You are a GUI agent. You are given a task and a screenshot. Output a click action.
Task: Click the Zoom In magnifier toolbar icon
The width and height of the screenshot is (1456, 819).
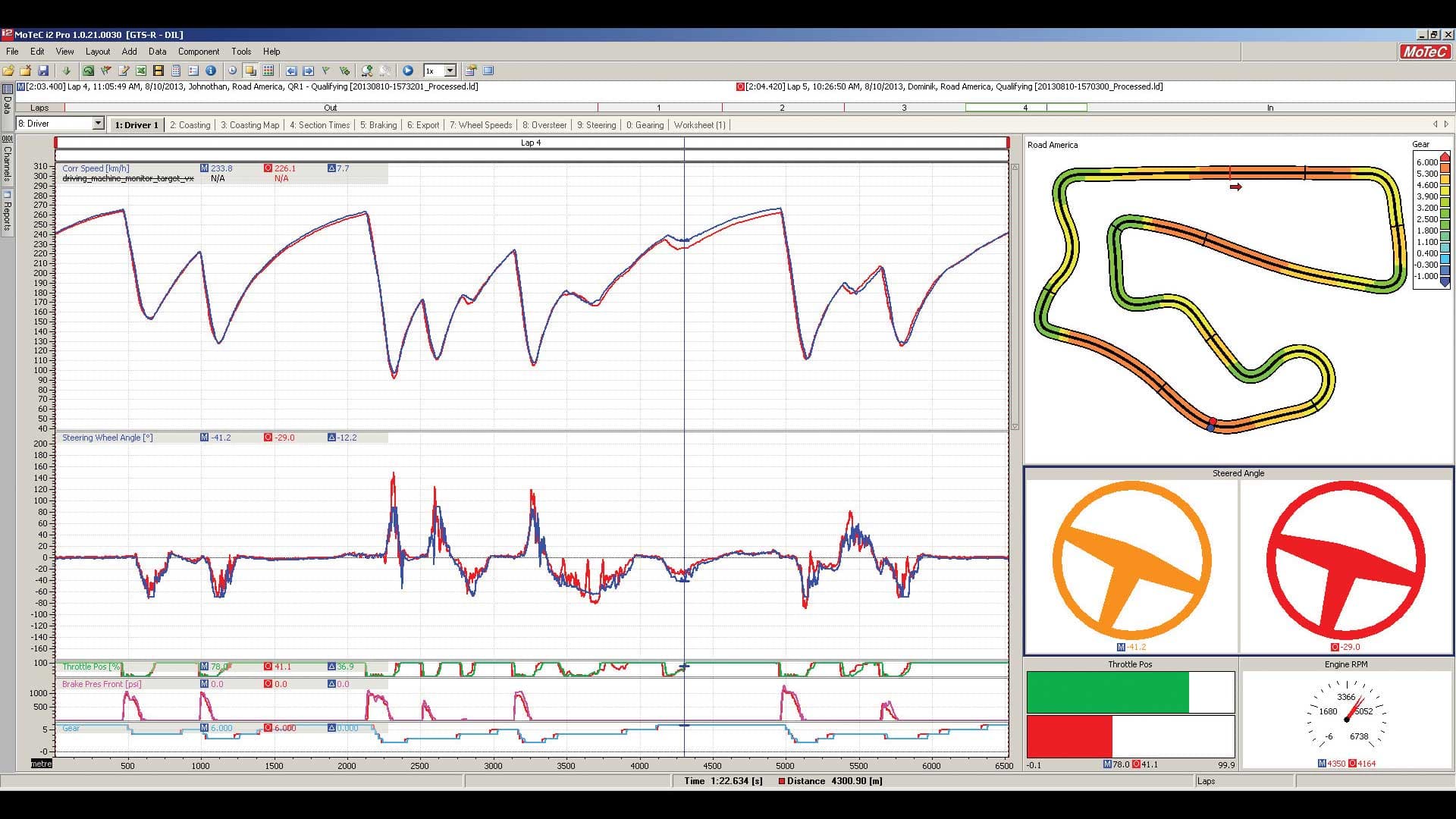(367, 70)
